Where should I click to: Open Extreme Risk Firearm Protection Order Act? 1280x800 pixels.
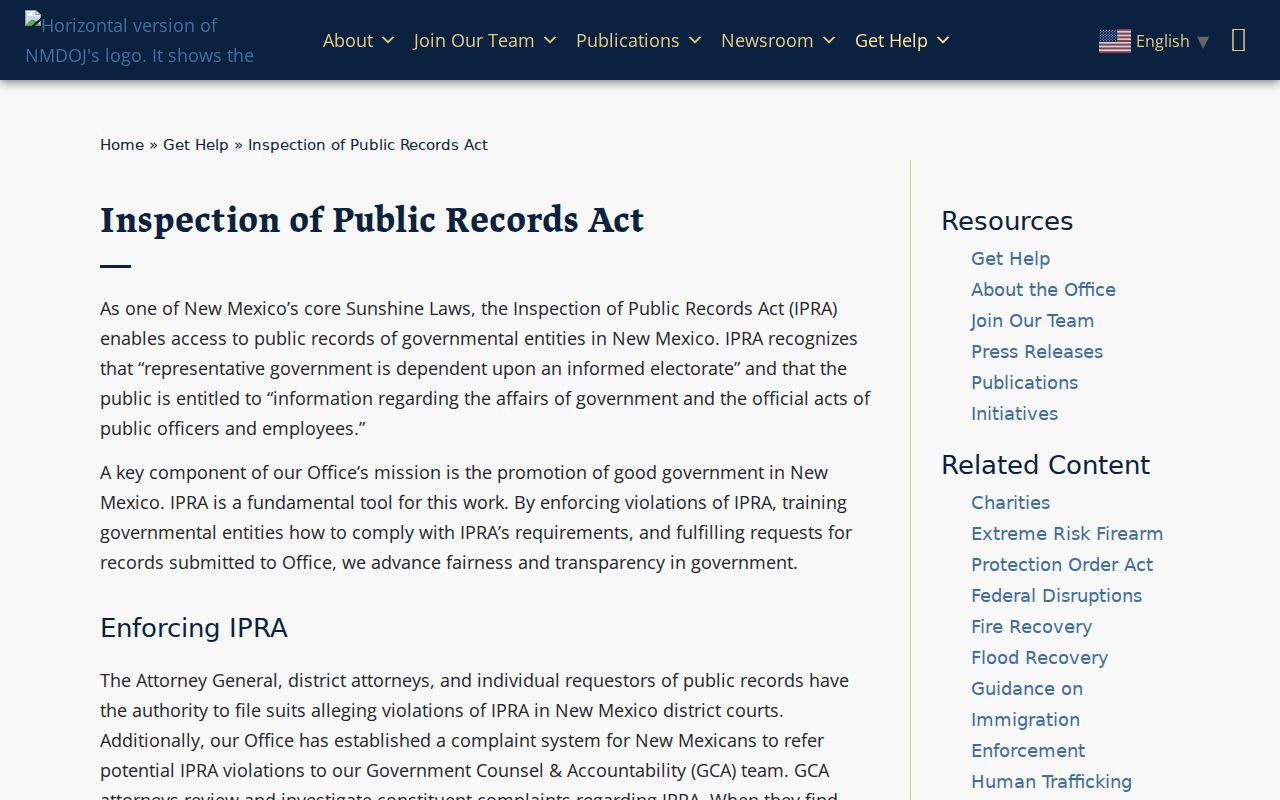click(x=1067, y=549)
